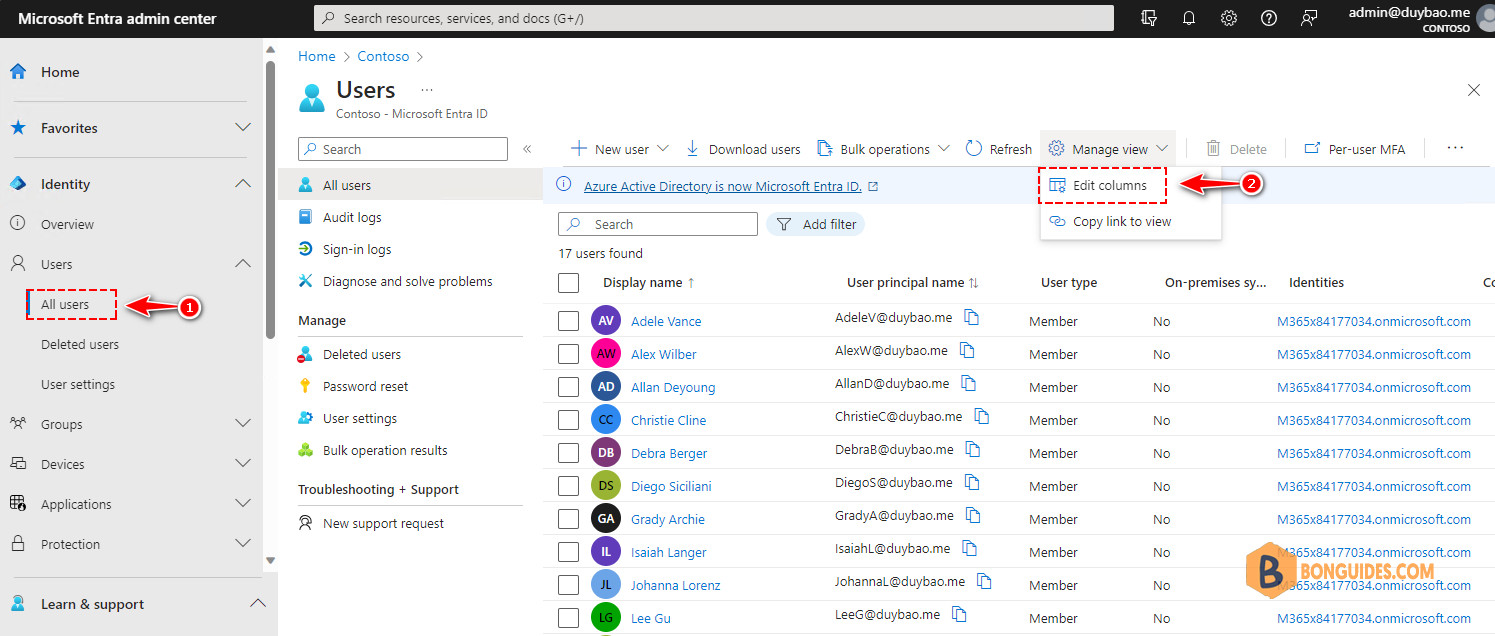Click the Refresh toolbar button

tap(998, 149)
